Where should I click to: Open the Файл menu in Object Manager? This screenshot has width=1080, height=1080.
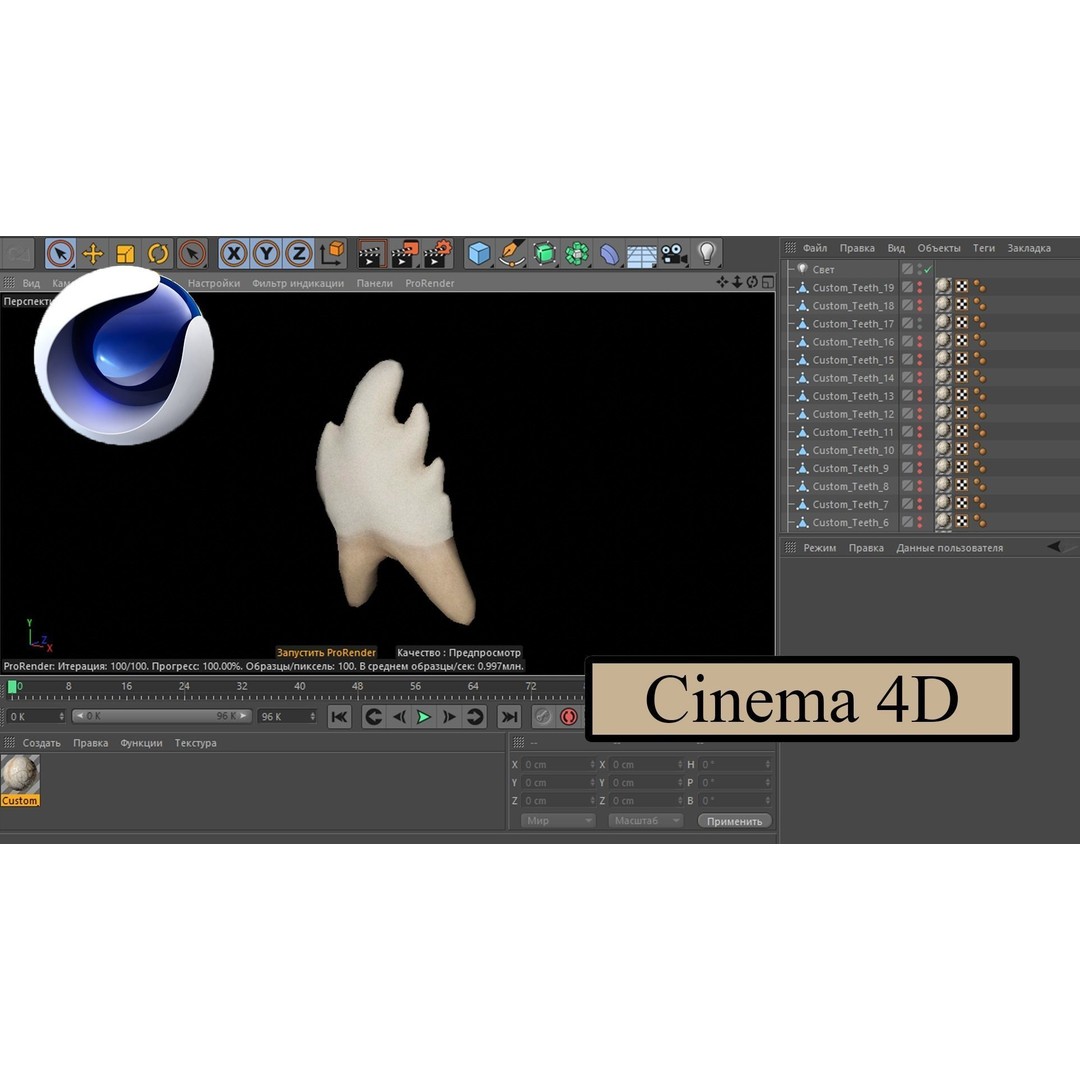815,248
